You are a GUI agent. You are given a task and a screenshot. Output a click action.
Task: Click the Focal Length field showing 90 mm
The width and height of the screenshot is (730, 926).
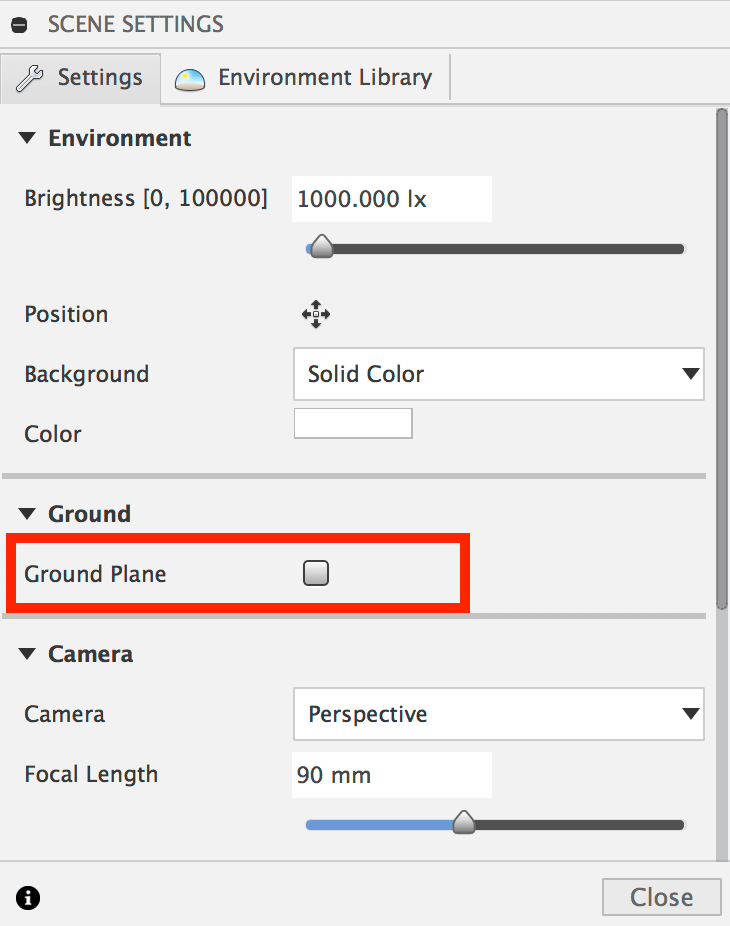pos(391,774)
